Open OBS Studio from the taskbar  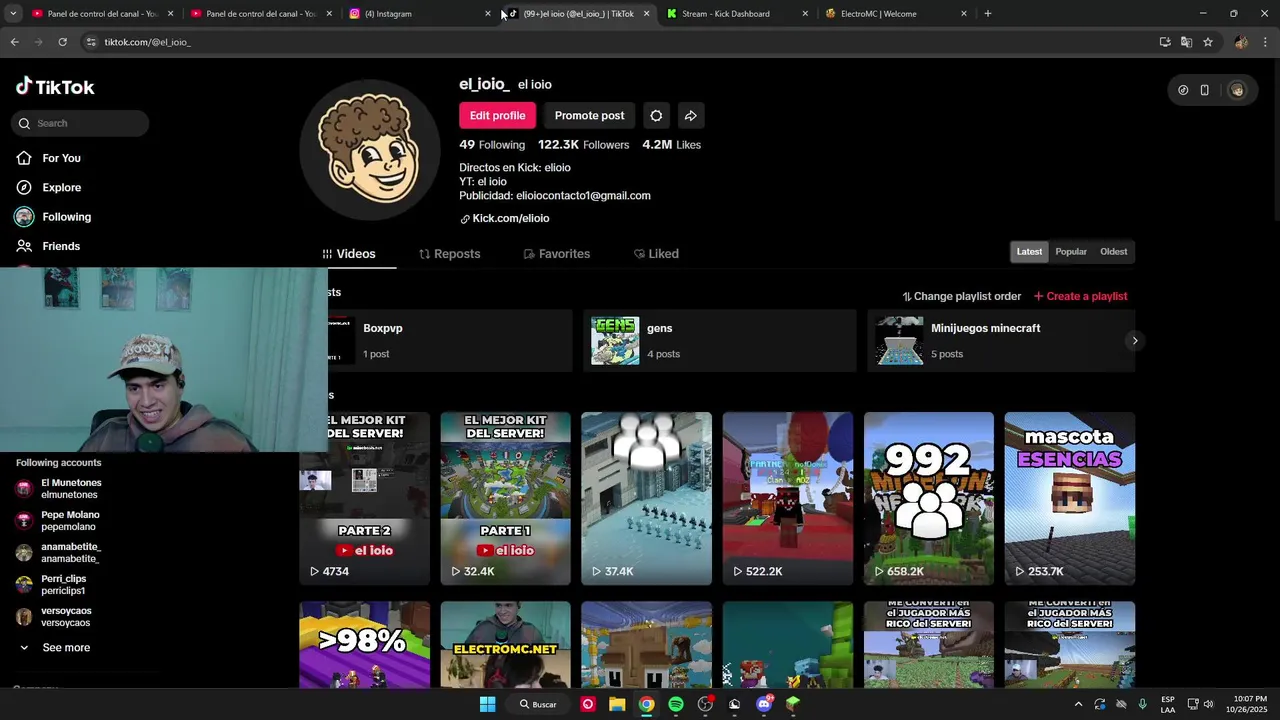coord(705,704)
